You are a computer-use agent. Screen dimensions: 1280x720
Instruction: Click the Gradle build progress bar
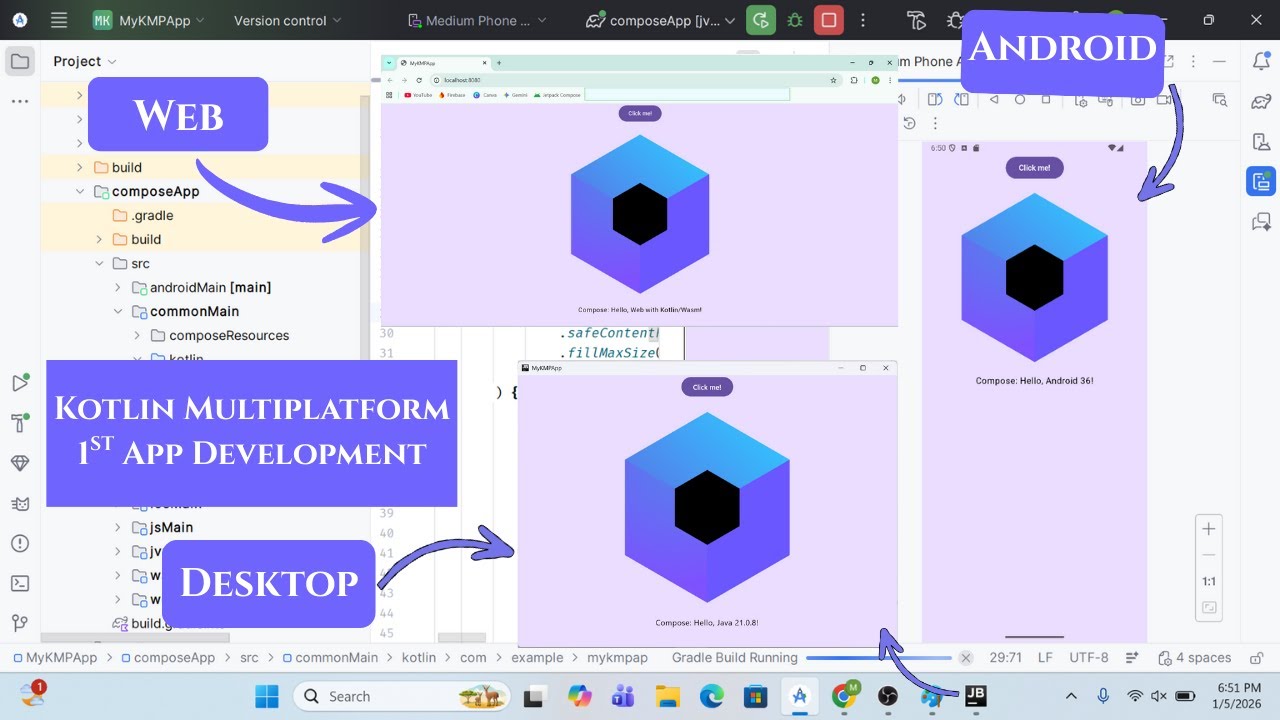click(879, 658)
